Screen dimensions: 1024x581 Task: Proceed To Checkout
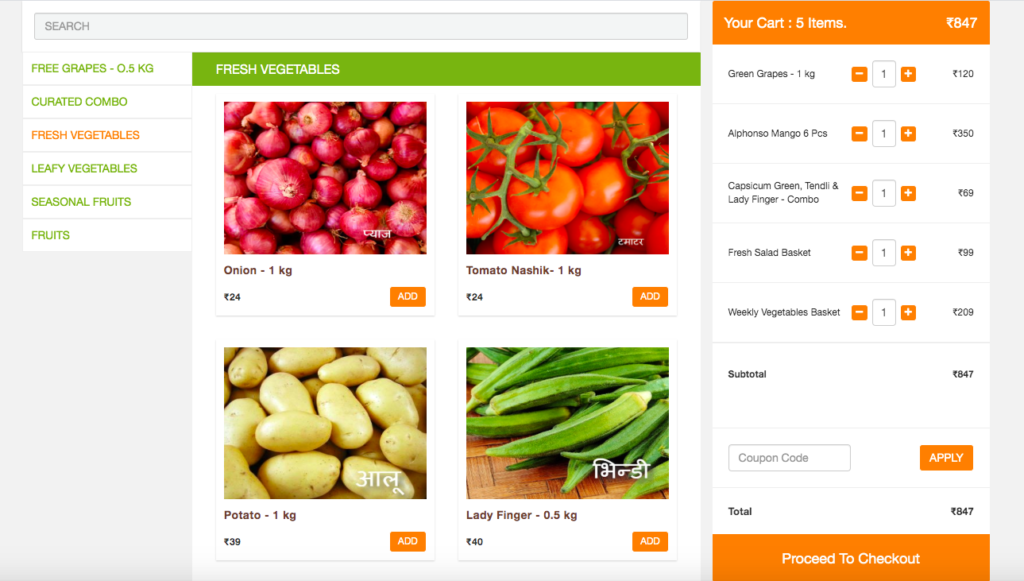[x=851, y=558]
